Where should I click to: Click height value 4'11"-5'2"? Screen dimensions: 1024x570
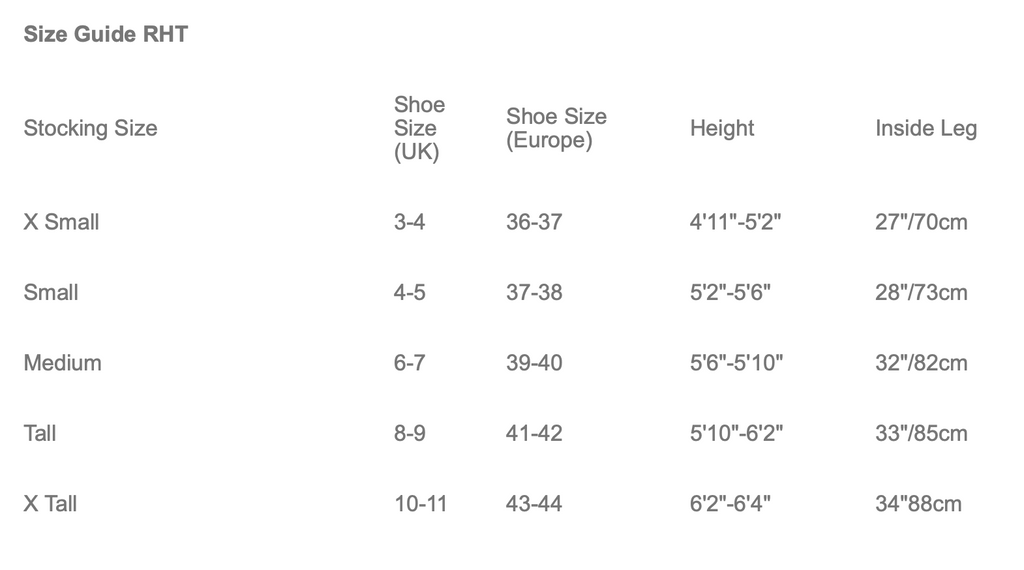pos(735,222)
